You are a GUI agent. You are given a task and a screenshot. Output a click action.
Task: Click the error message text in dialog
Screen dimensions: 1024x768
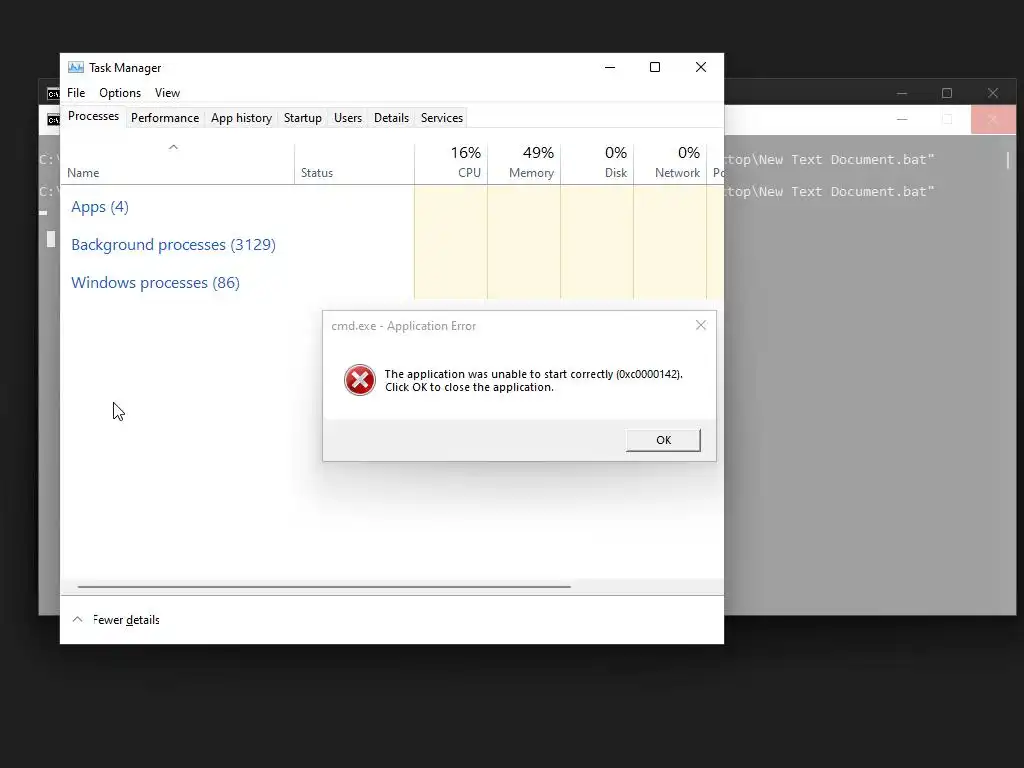[534, 380]
